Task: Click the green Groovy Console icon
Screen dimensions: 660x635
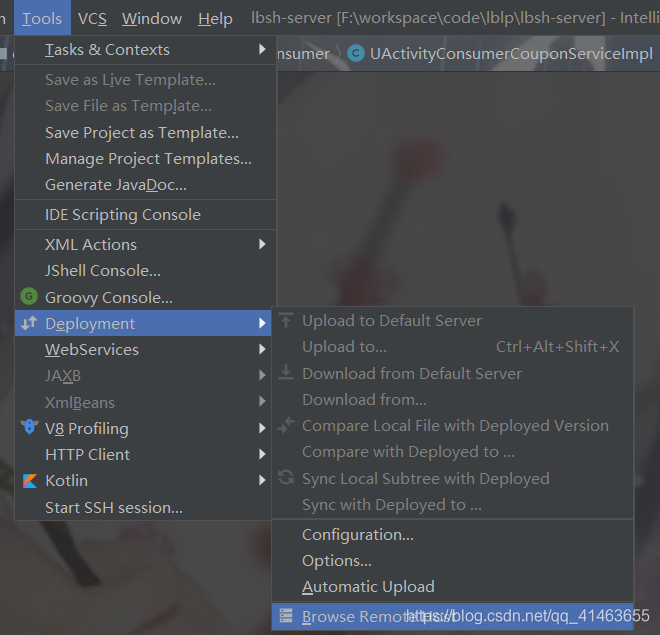Action: tap(29, 296)
